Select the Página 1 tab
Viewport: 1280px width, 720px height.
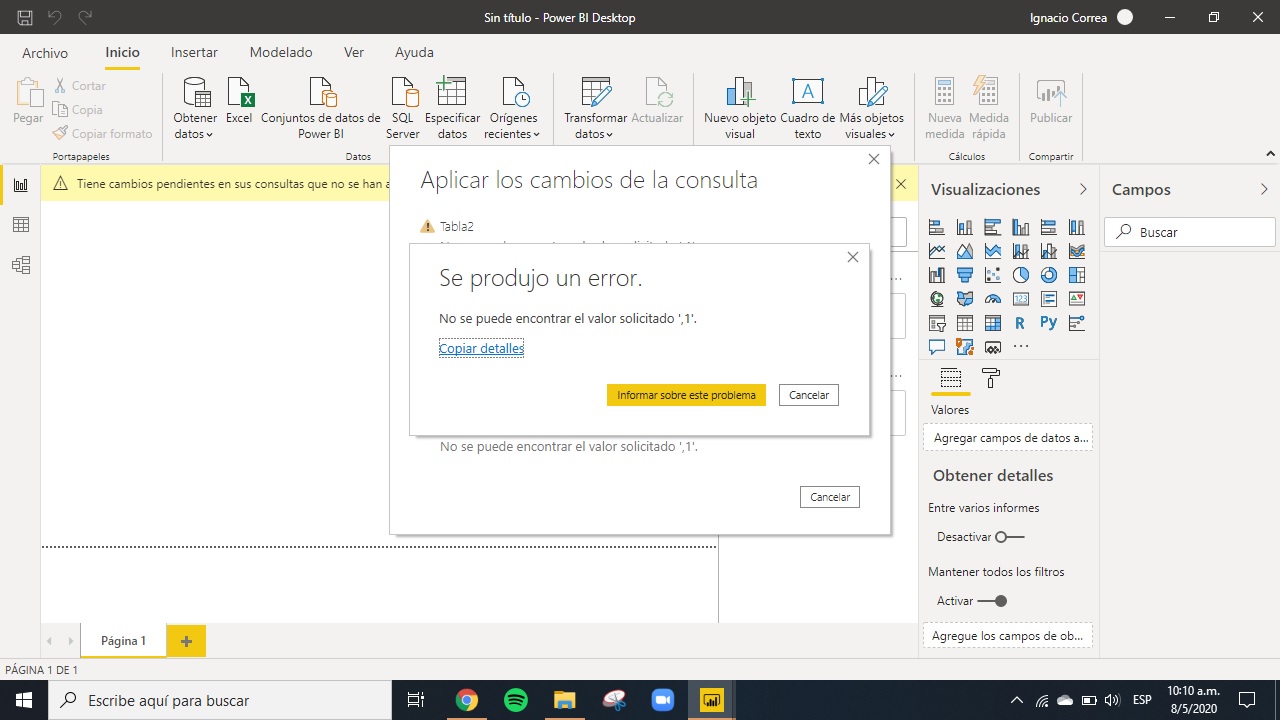[x=123, y=641]
